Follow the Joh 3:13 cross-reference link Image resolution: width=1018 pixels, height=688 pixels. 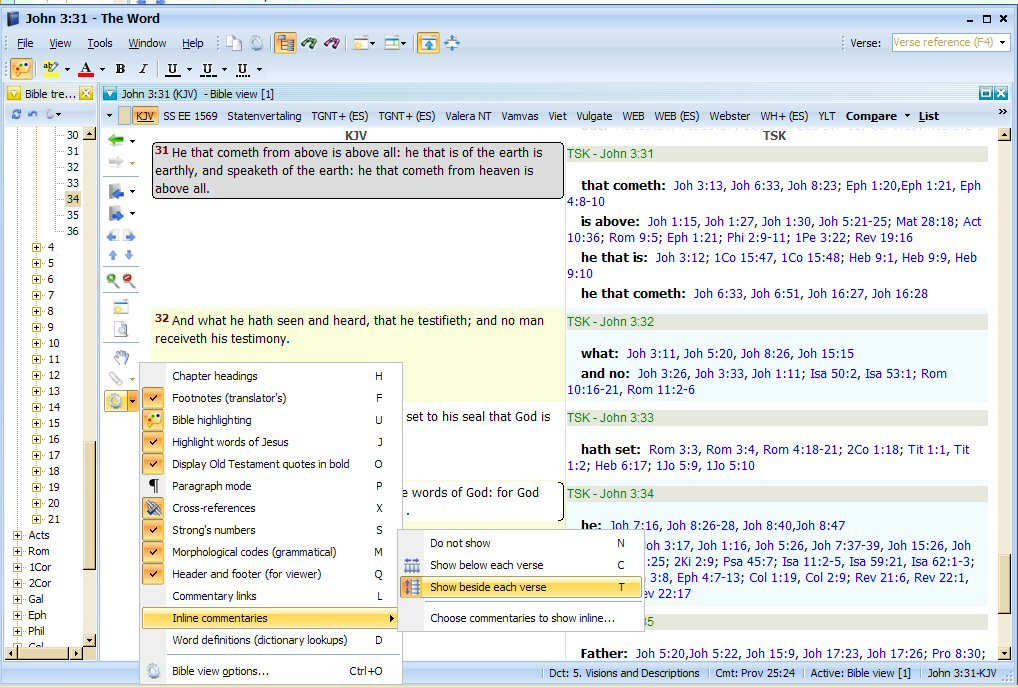click(x=698, y=186)
